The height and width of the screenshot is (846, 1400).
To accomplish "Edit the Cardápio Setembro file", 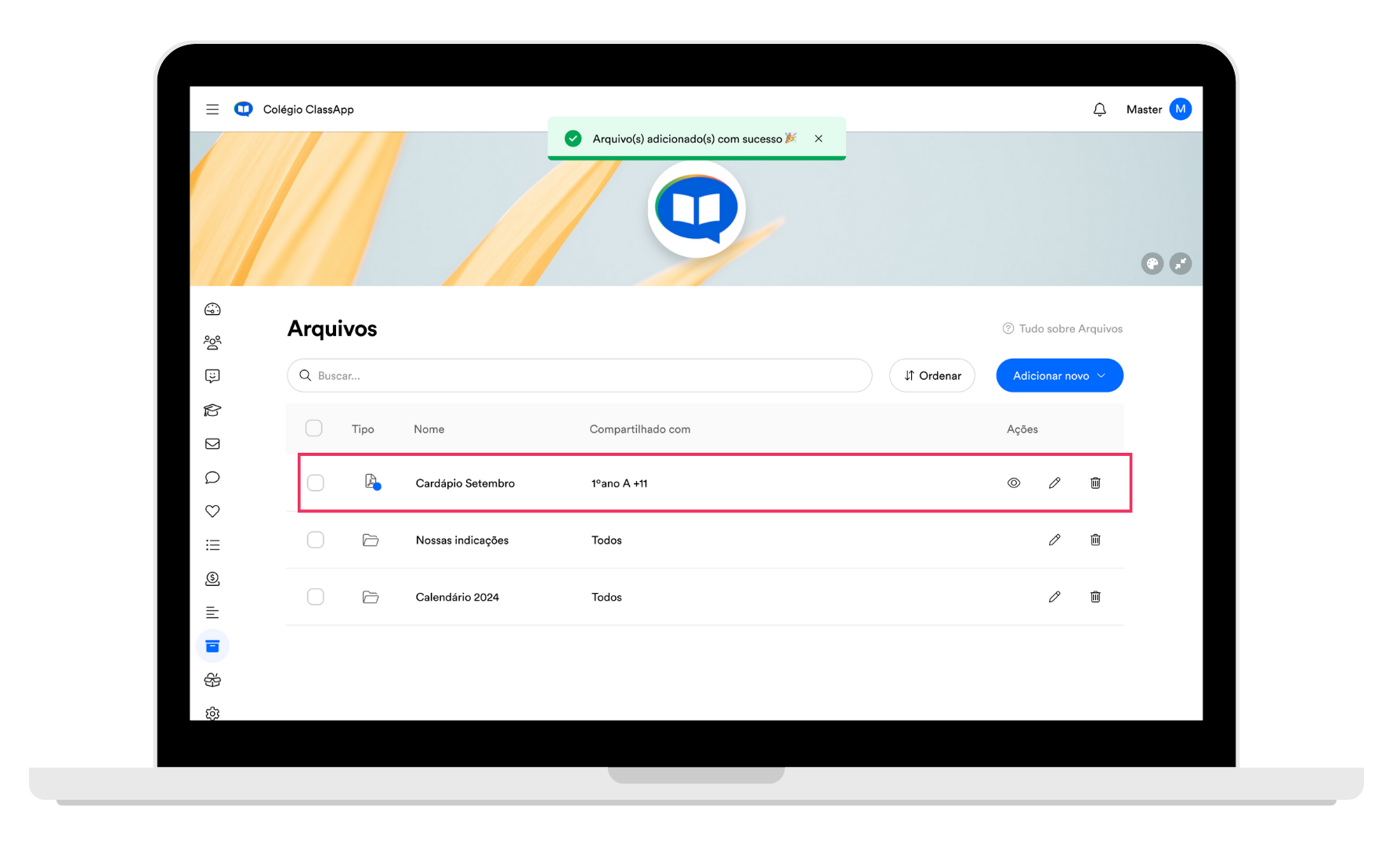I will point(1055,483).
